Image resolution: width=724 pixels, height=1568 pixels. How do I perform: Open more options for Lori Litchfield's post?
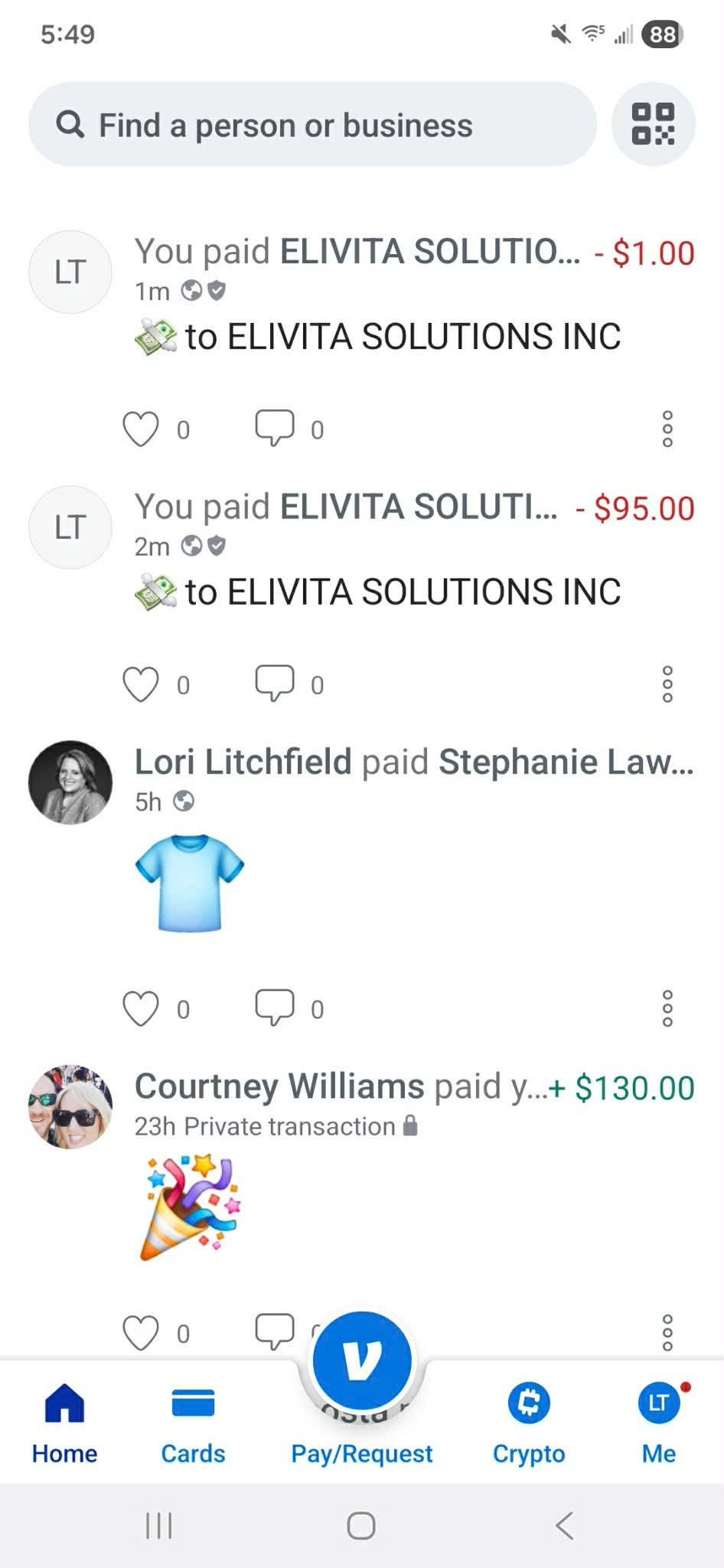pos(667,1008)
